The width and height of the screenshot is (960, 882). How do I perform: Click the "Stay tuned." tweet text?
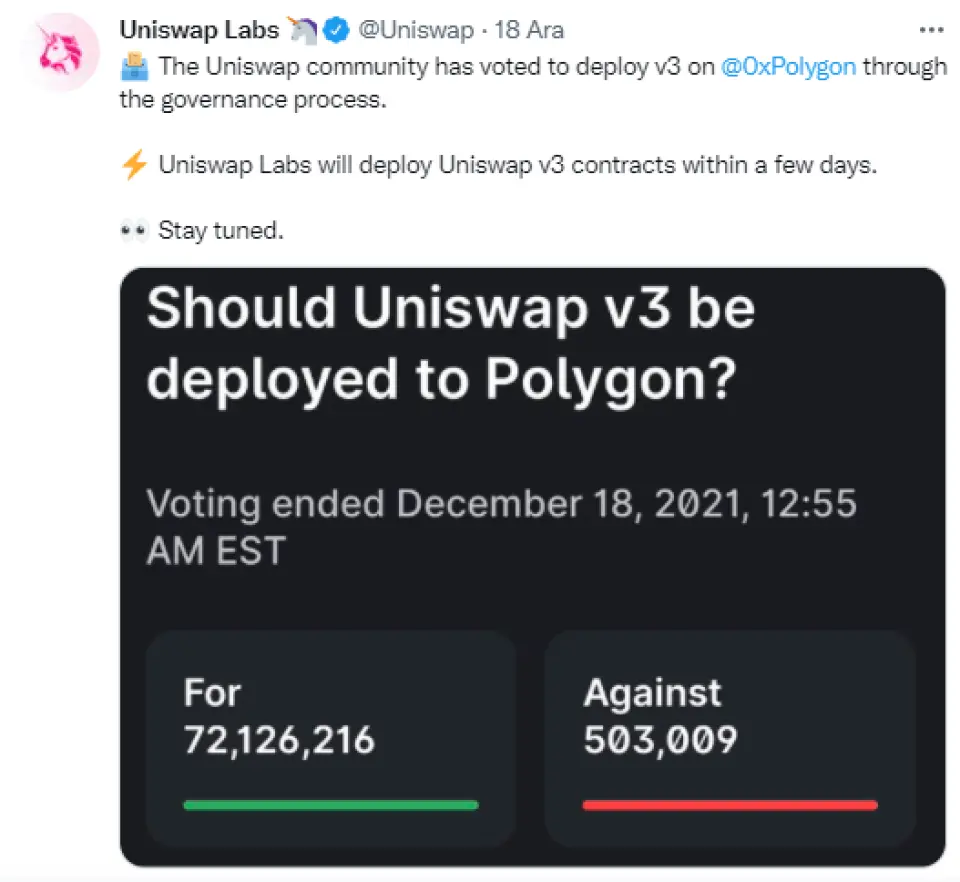[221, 232]
